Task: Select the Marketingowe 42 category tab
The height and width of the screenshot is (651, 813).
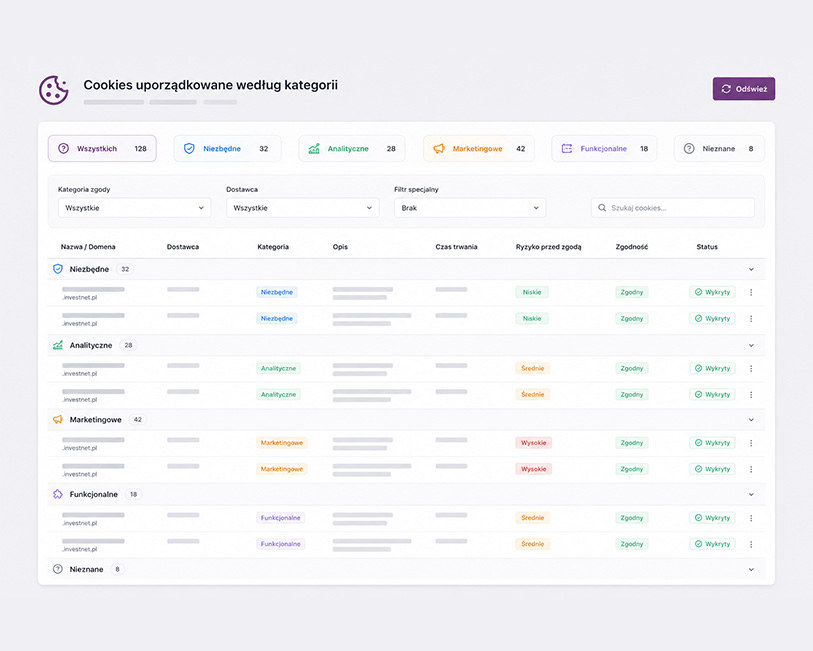Action: pyautogui.click(x=479, y=149)
